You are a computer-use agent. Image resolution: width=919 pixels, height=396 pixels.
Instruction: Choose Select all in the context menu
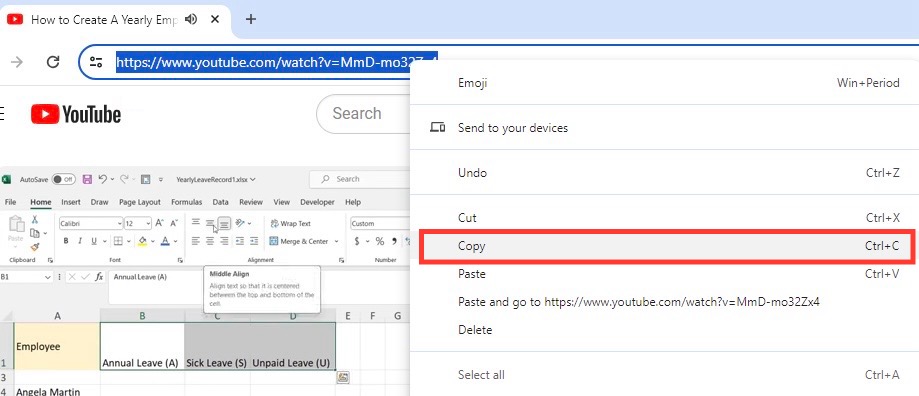[665, 375]
